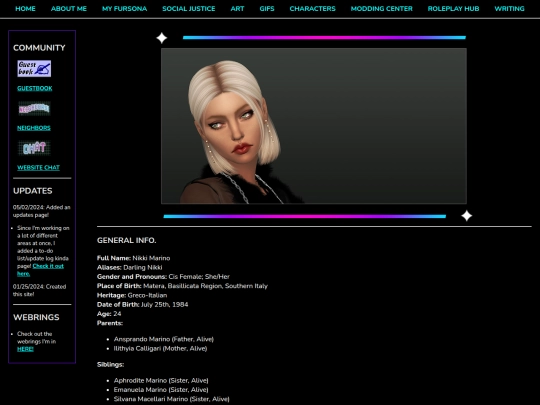Viewport: 540px width, 405px height.
Task: Click 'Aphrodite Marino (Sister, Alive)'
Action: 161,381
